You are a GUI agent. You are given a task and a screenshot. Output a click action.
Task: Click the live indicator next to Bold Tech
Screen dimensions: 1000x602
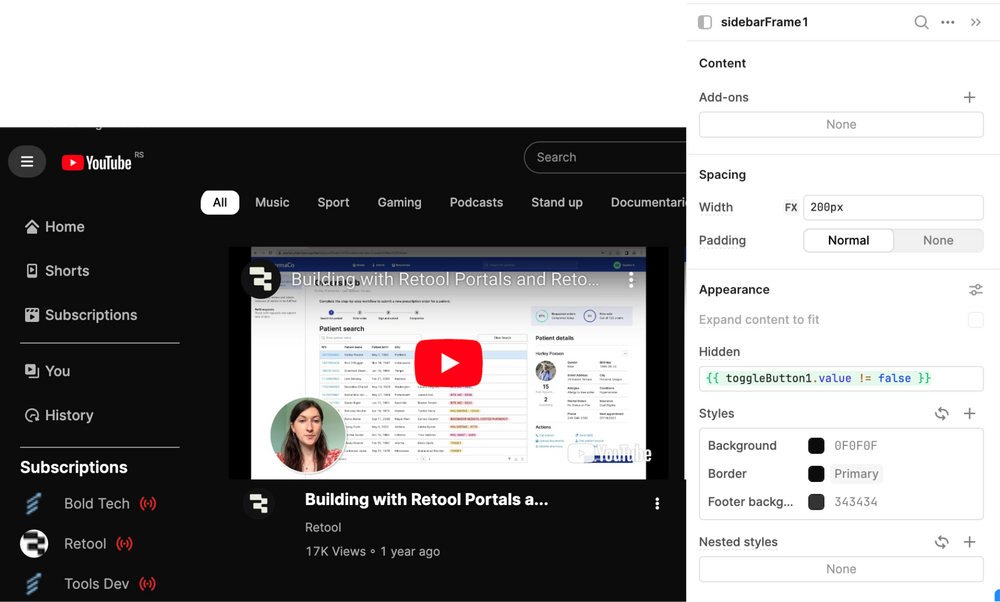pos(148,504)
